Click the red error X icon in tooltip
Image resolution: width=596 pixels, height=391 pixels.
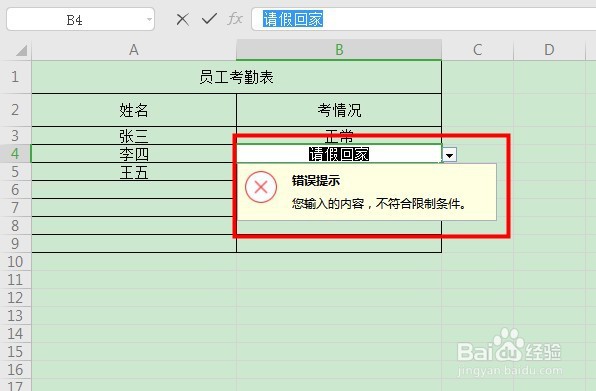click(x=261, y=187)
